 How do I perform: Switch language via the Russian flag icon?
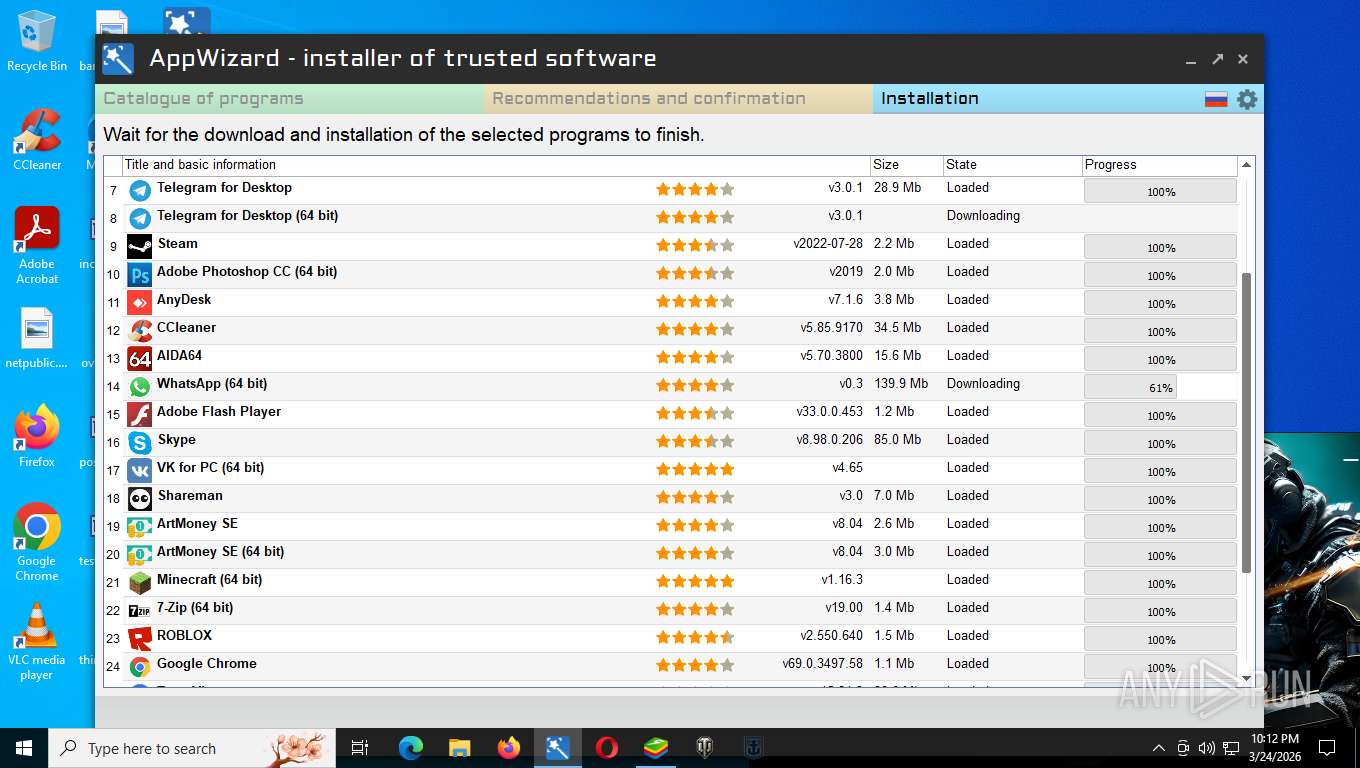point(1216,99)
